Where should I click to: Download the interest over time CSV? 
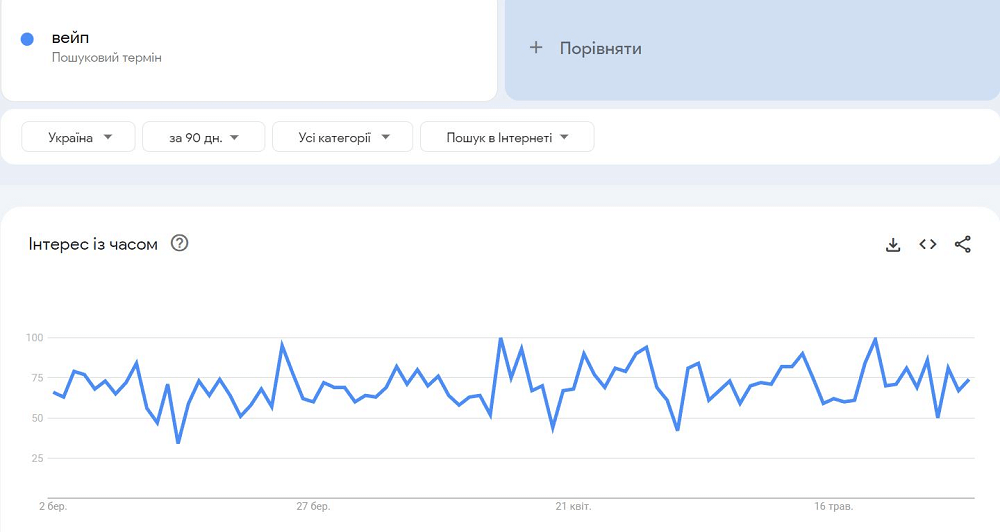[893, 244]
